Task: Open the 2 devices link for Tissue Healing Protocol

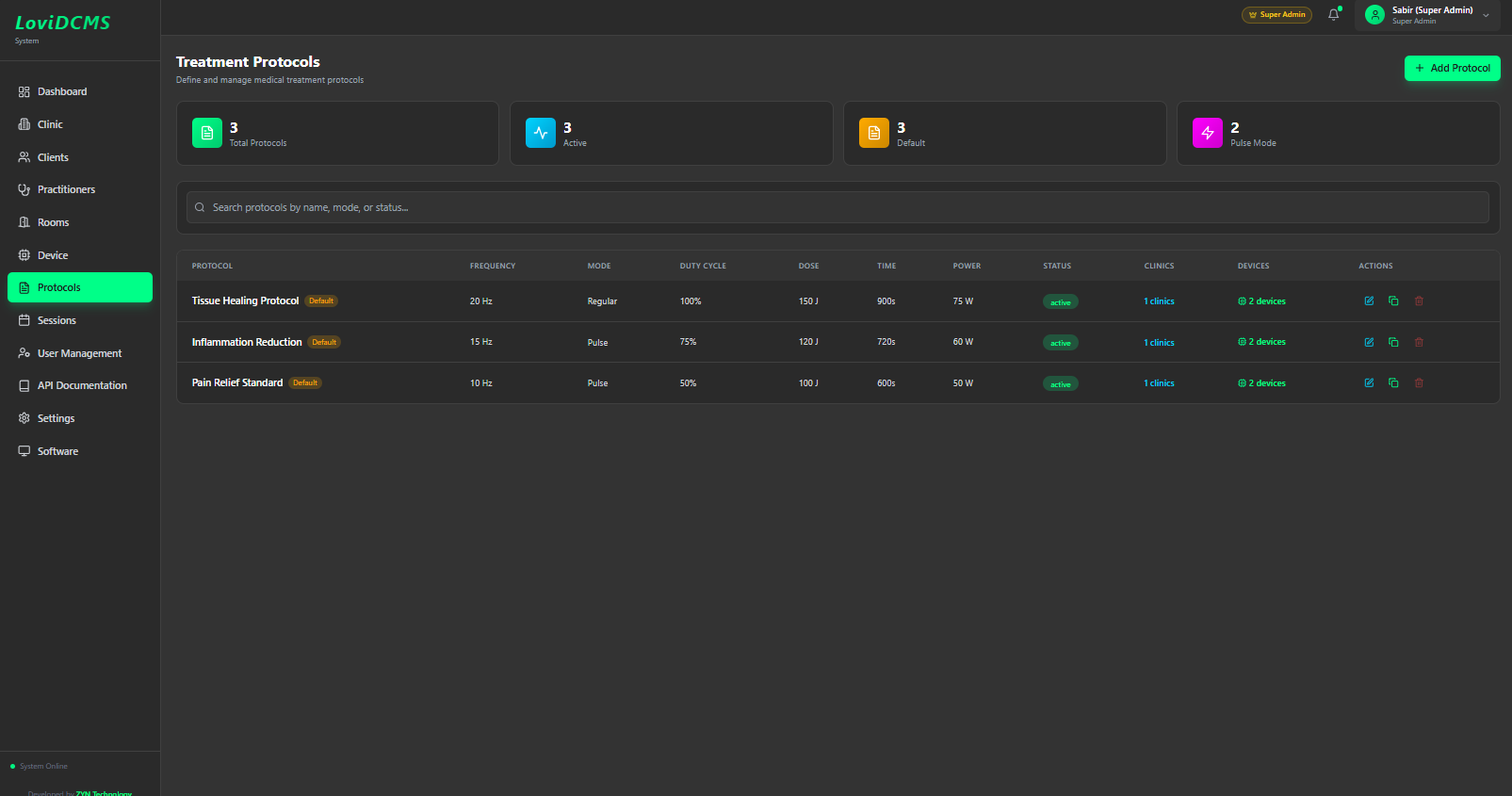Action: coord(1262,301)
